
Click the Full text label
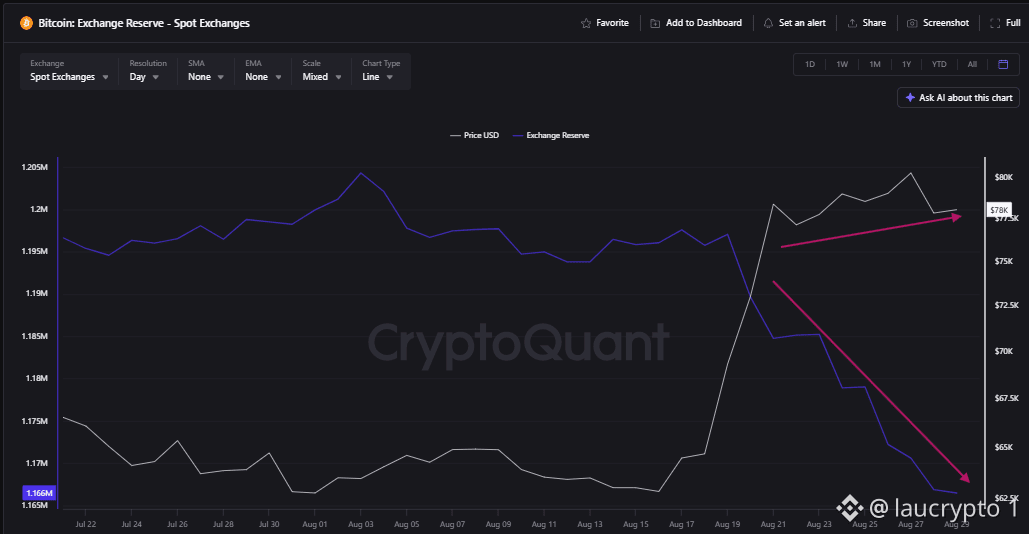[1013, 23]
